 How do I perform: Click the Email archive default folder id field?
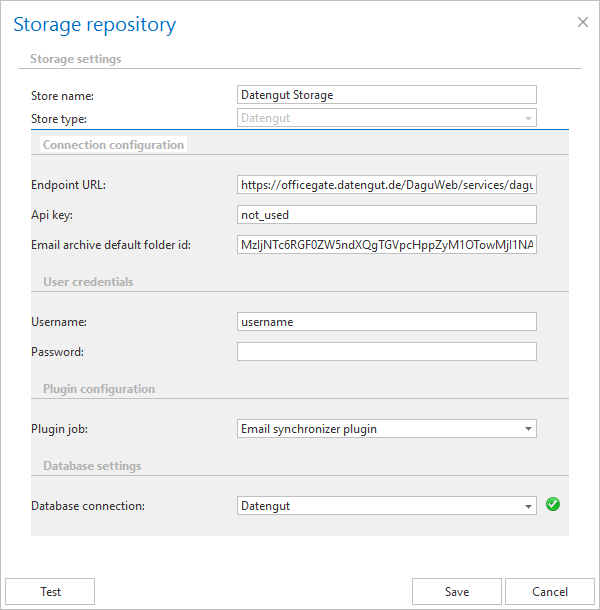[x=386, y=244]
